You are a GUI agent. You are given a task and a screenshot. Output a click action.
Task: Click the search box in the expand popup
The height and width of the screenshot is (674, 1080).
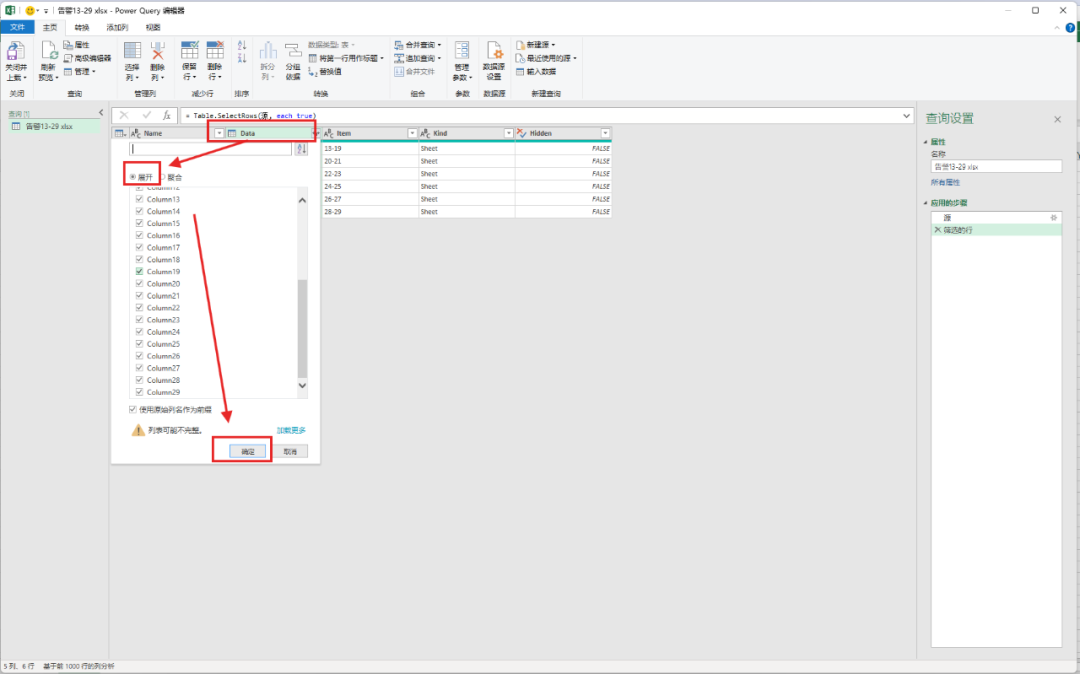click(211, 149)
